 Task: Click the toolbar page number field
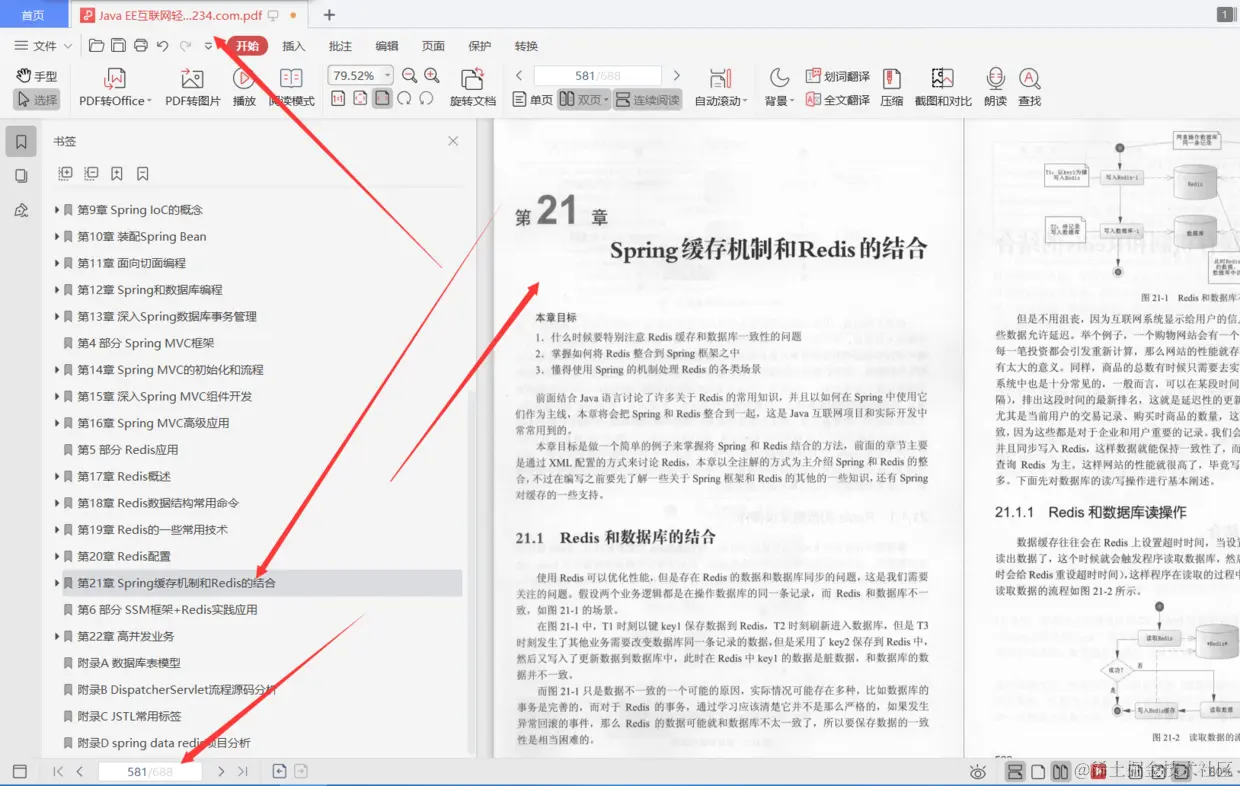click(597, 76)
